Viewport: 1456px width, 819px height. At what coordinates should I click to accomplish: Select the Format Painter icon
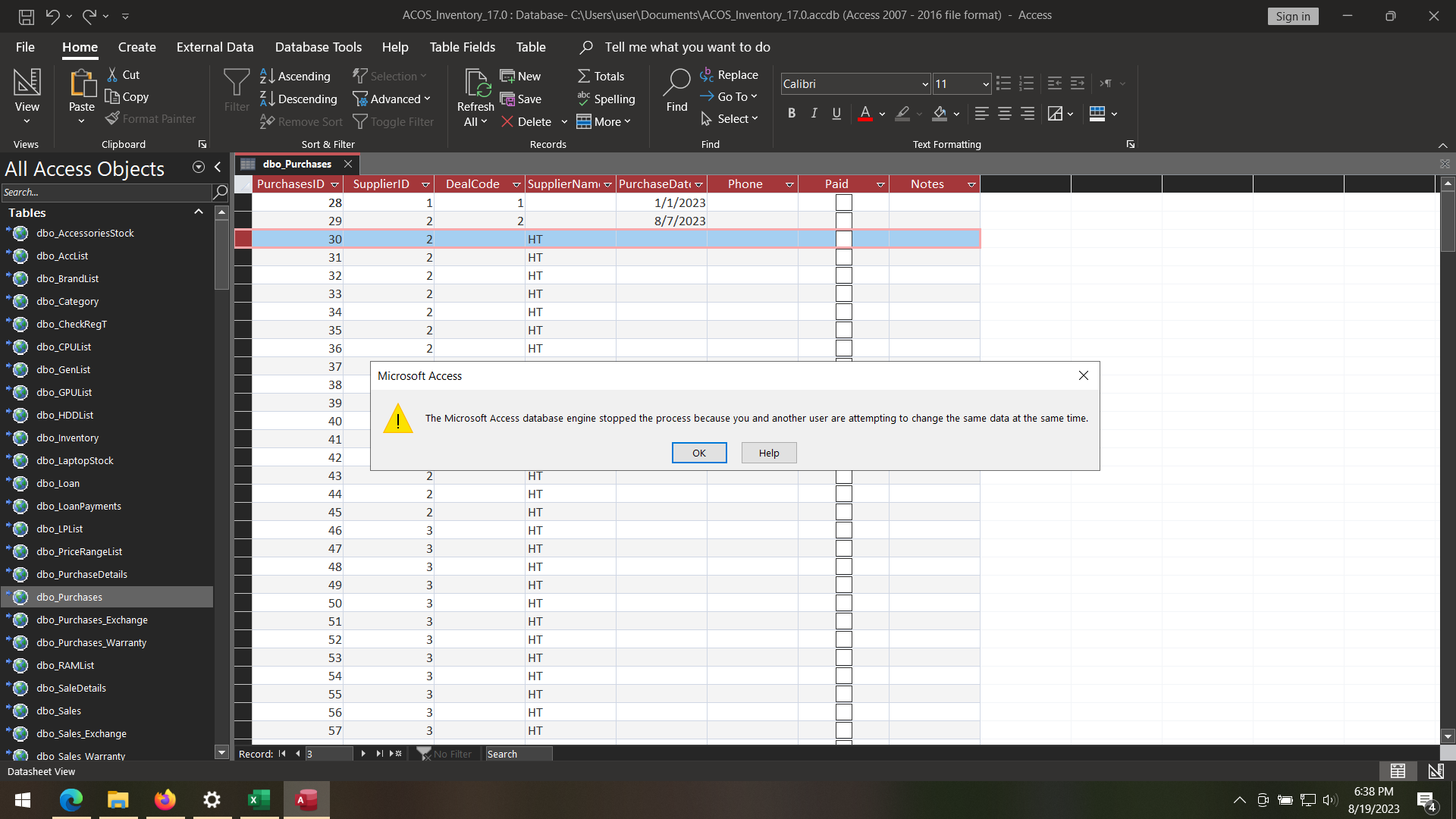111,118
